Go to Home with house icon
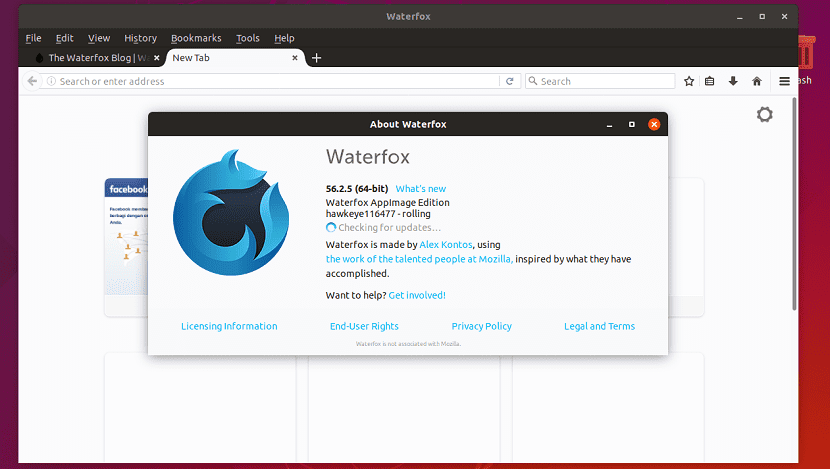The height and width of the screenshot is (469, 830). coord(757,81)
